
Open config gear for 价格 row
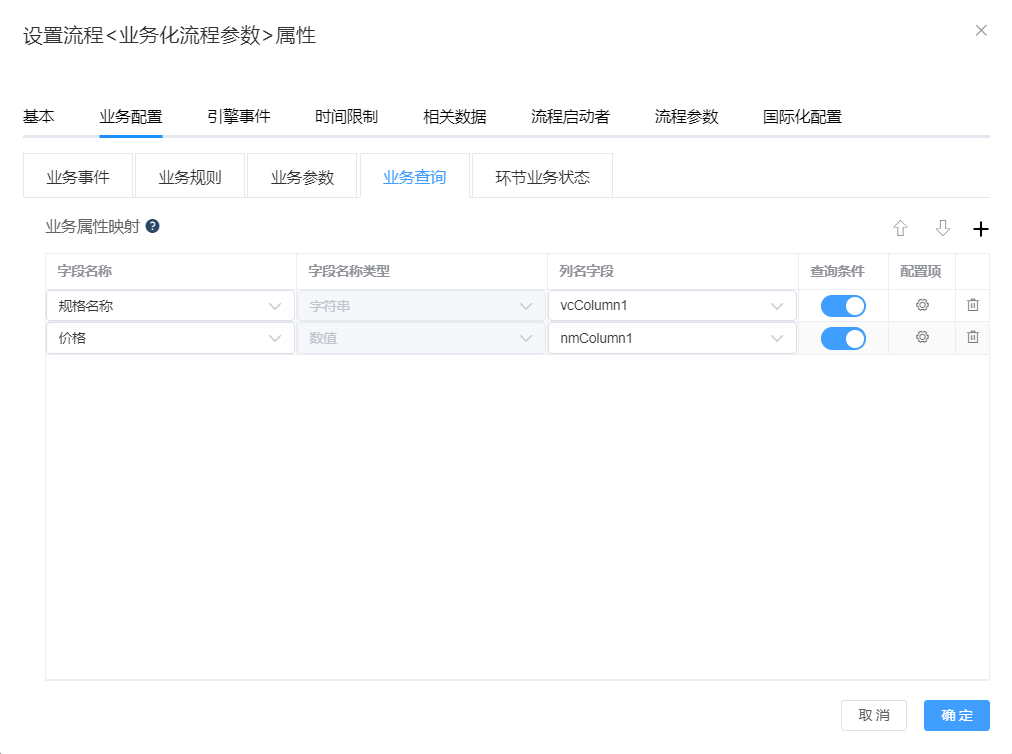tap(922, 338)
